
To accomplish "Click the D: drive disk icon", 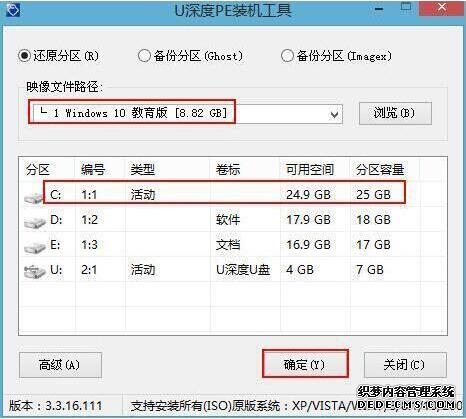I will tap(35, 222).
